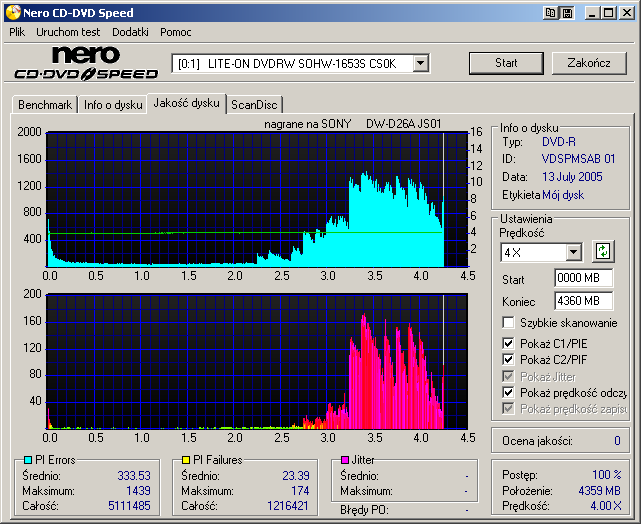641x524 pixels.
Task: Click the date 13 July 2005
Action: tap(572, 177)
